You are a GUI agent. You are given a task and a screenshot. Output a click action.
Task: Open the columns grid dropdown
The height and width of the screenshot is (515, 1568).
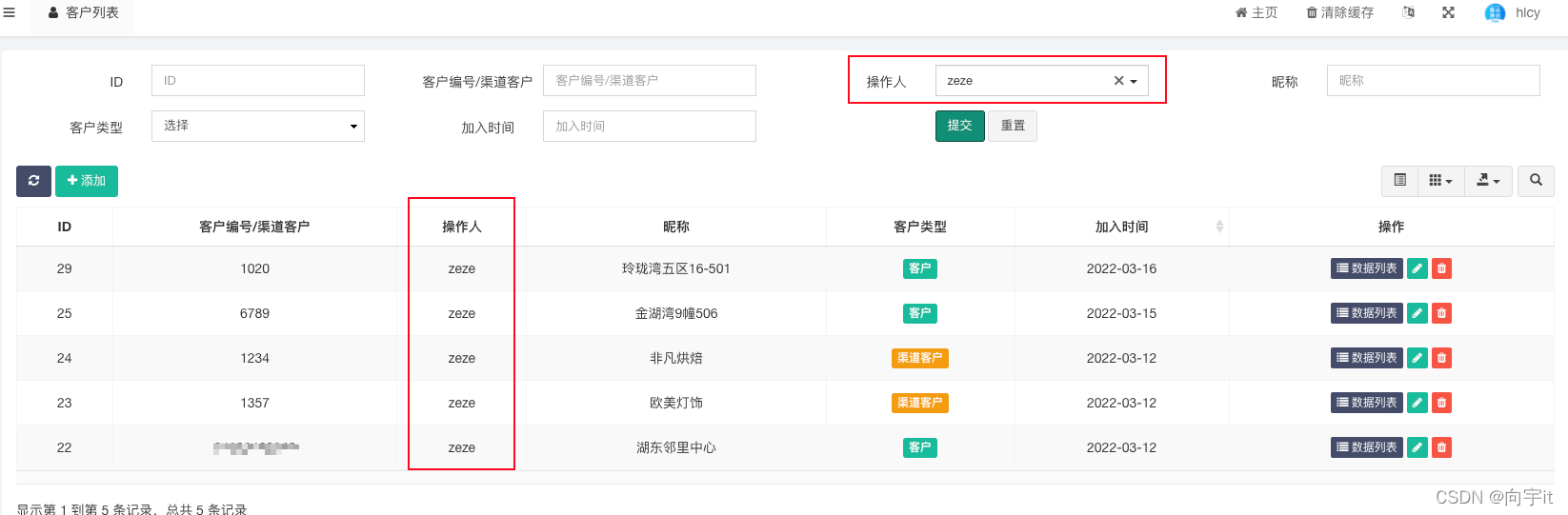pyautogui.click(x=1440, y=181)
